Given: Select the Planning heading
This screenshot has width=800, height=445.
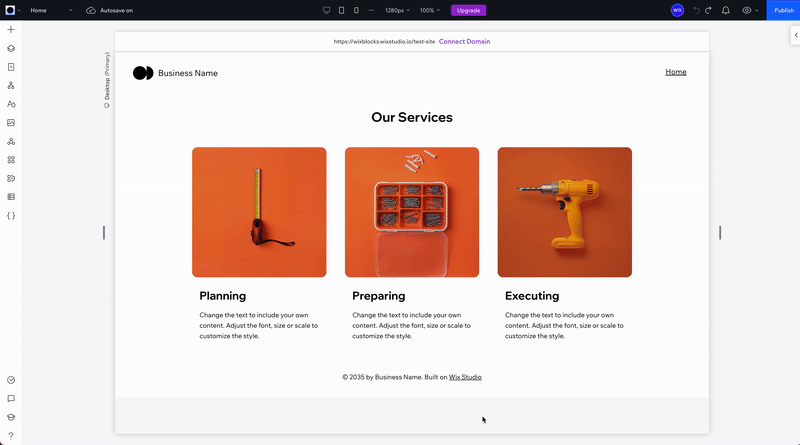Looking at the screenshot, I should click(x=222, y=296).
